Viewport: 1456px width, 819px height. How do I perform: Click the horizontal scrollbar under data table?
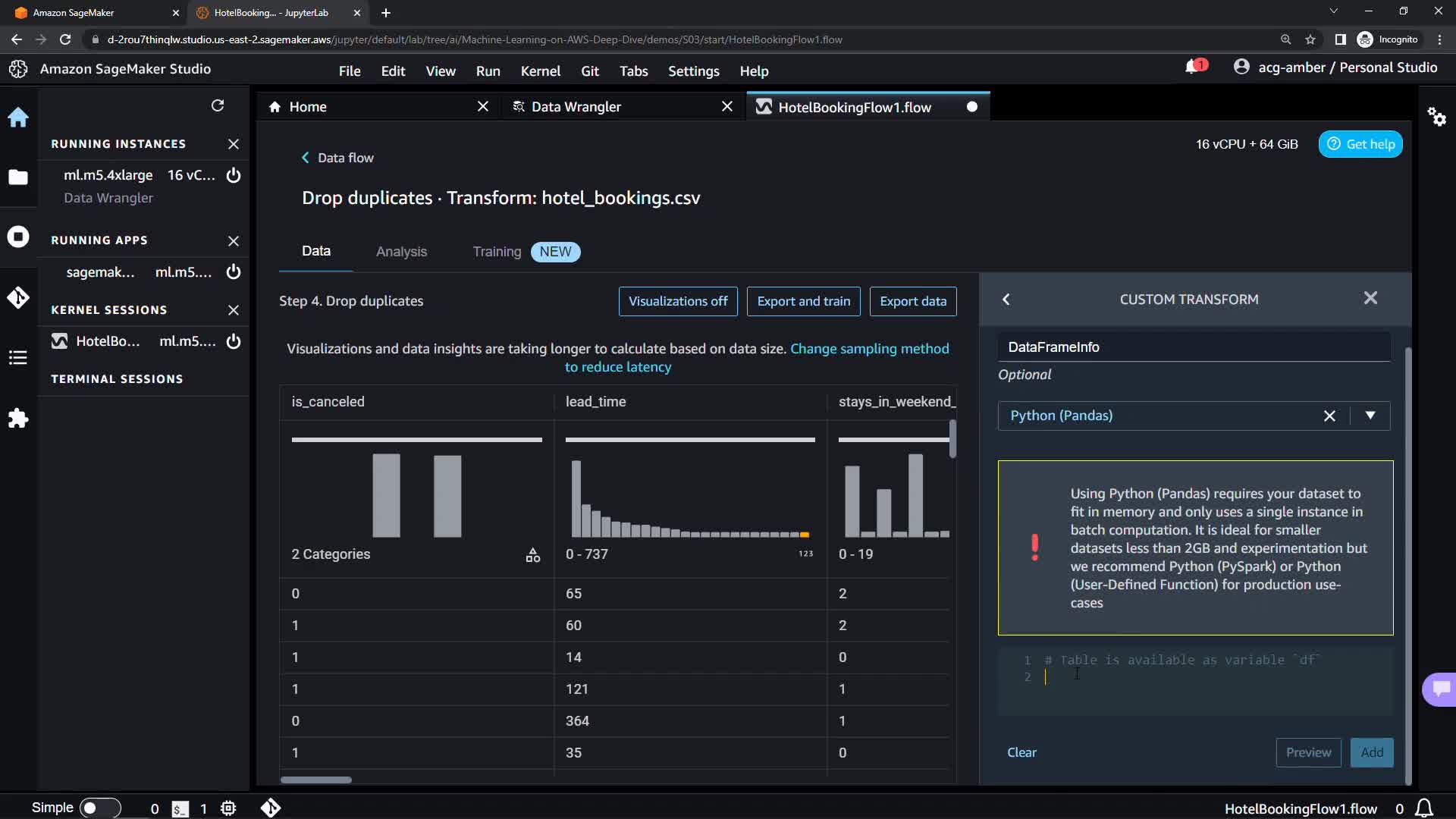tap(316, 780)
